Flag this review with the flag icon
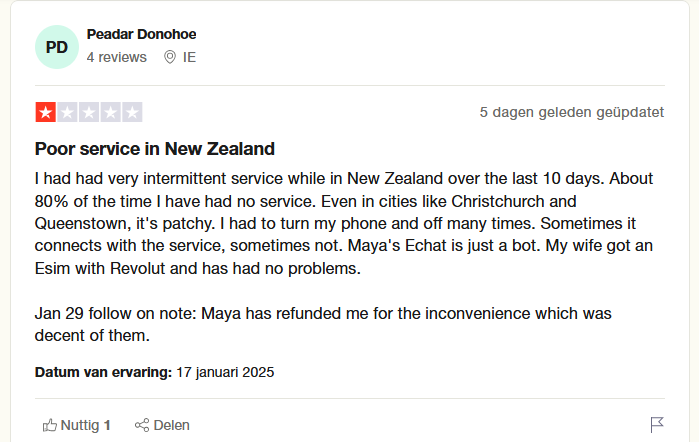This screenshot has width=699, height=442. [657, 425]
